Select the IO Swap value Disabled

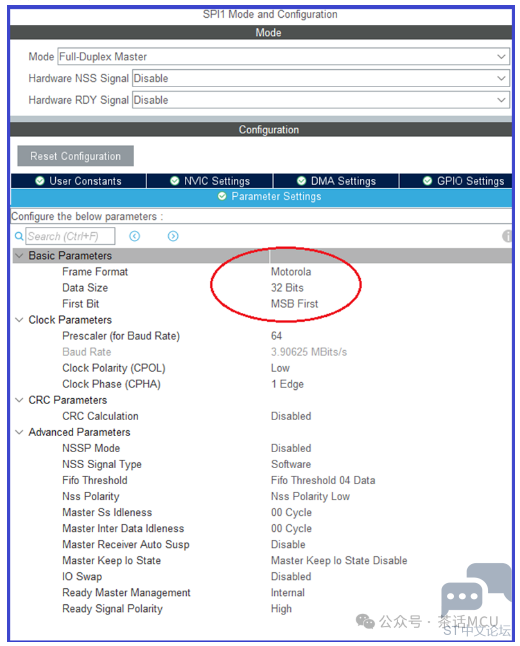pyautogui.click(x=291, y=577)
